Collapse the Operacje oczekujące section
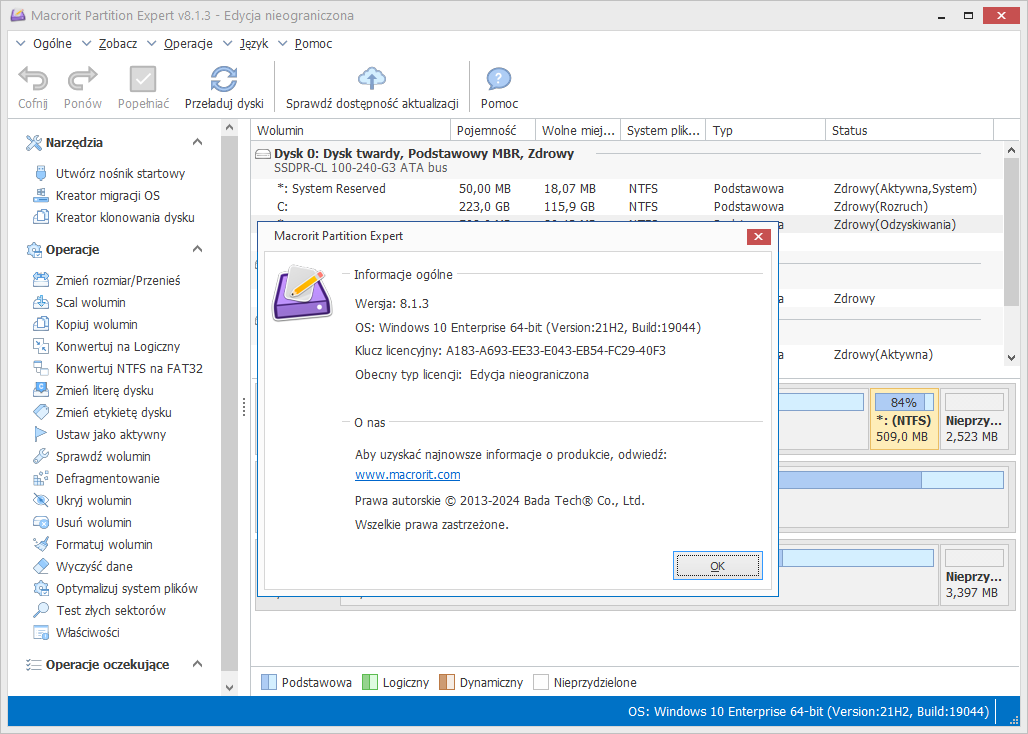Viewport: 1028px width, 734px height. point(197,664)
